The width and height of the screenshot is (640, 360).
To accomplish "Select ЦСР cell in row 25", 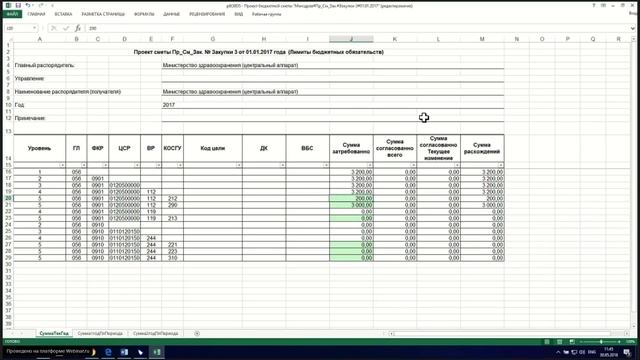I will coord(124,231).
